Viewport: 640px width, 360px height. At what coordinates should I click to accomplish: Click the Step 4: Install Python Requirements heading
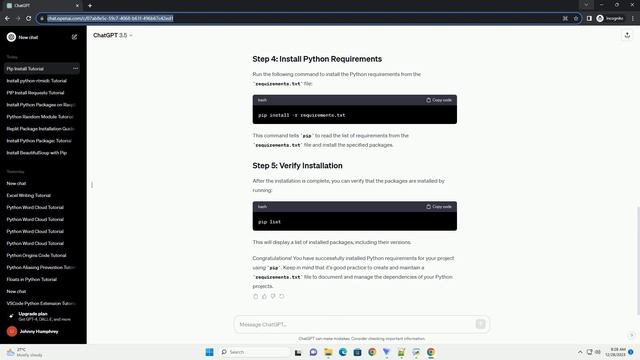(317, 59)
